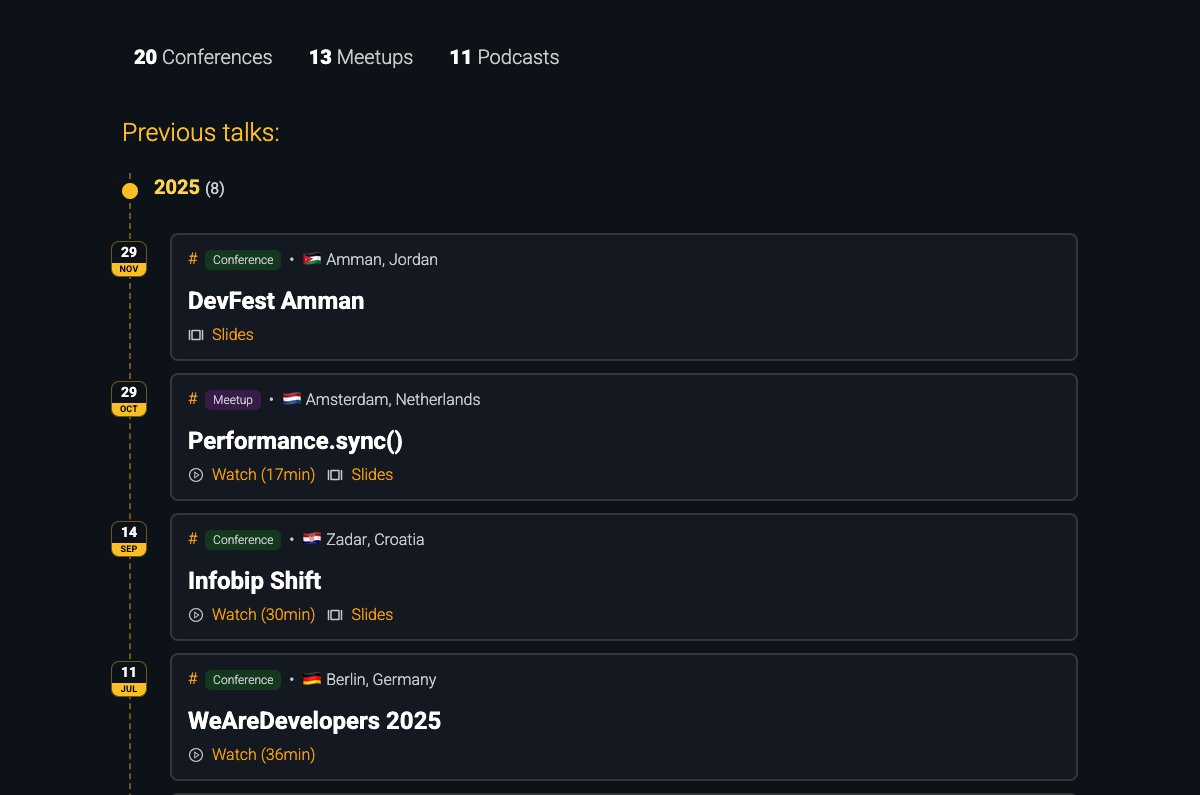The height and width of the screenshot is (795, 1200).
Task: Open Watch (36min) for WeAreDevelopers 2025
Action: point(263,755)
